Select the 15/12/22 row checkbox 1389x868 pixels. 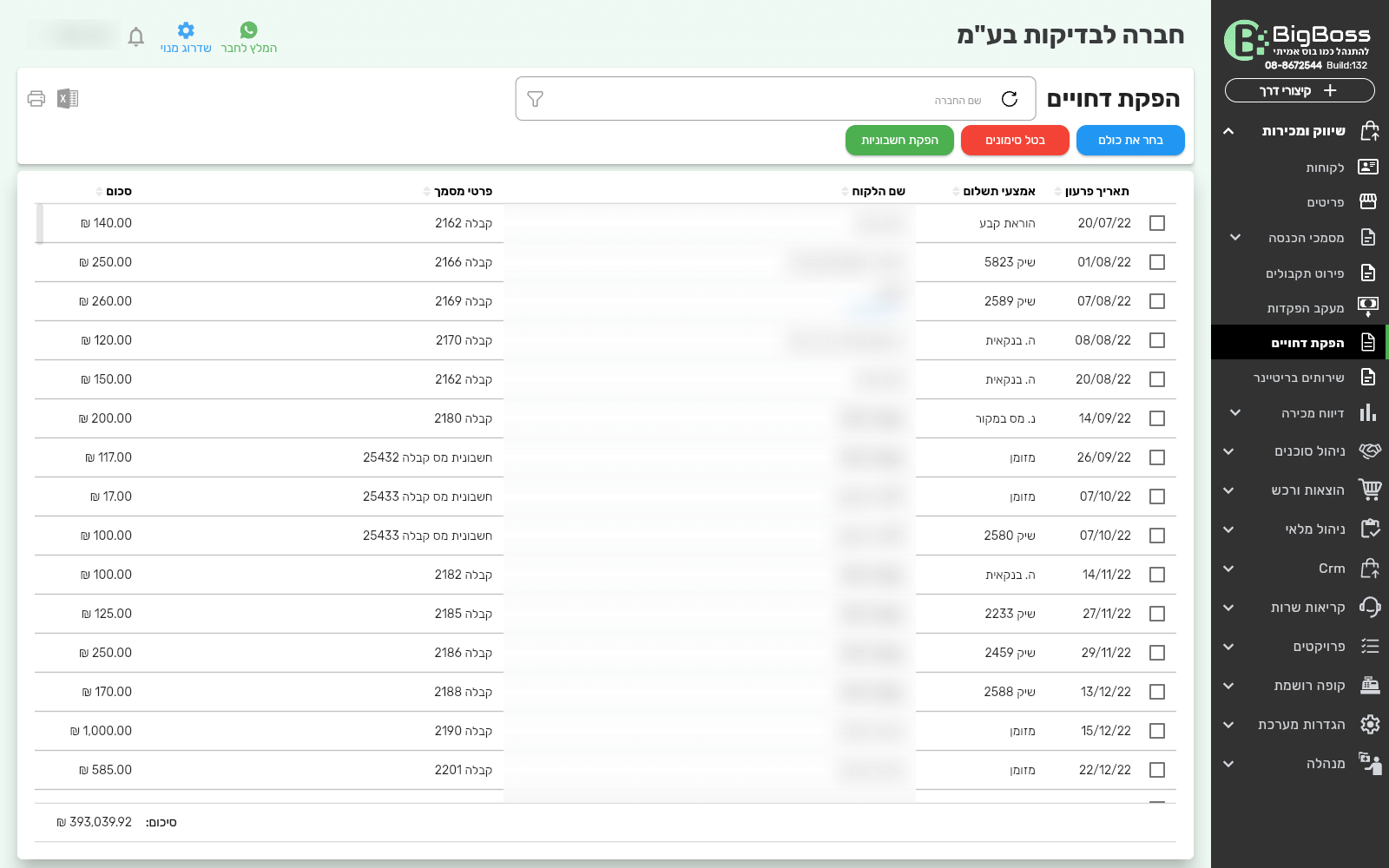[1157, 731]
